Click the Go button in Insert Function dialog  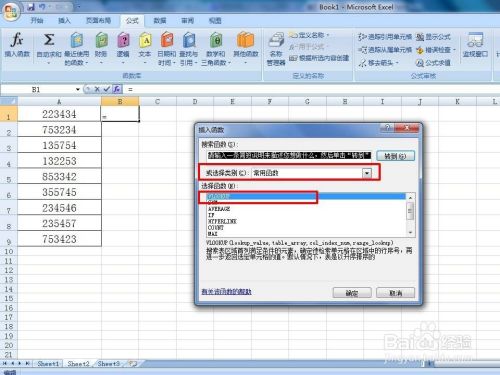[x=395, y=156]
